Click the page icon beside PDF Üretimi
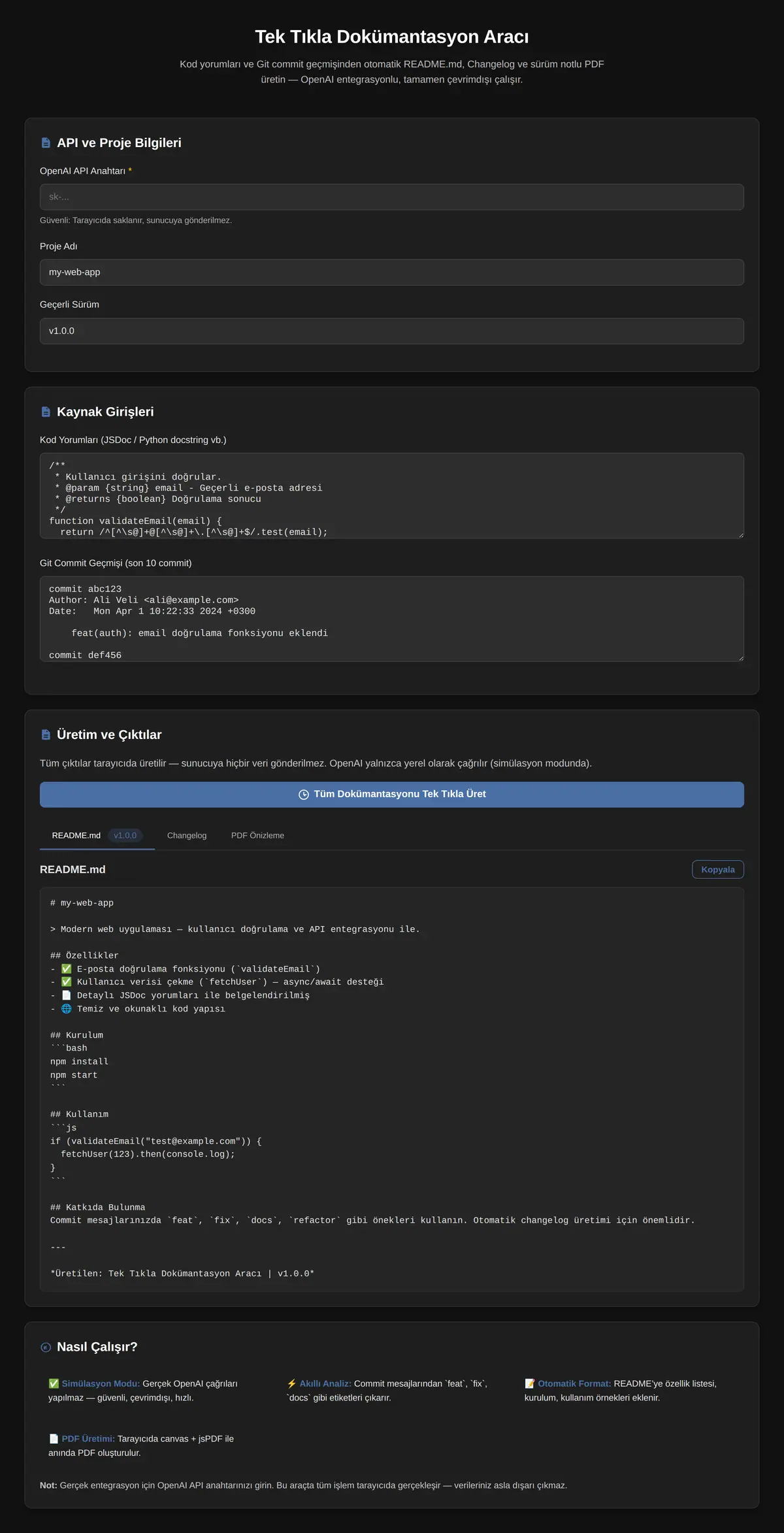The image size is (784, 1533). pos(54,1438)
